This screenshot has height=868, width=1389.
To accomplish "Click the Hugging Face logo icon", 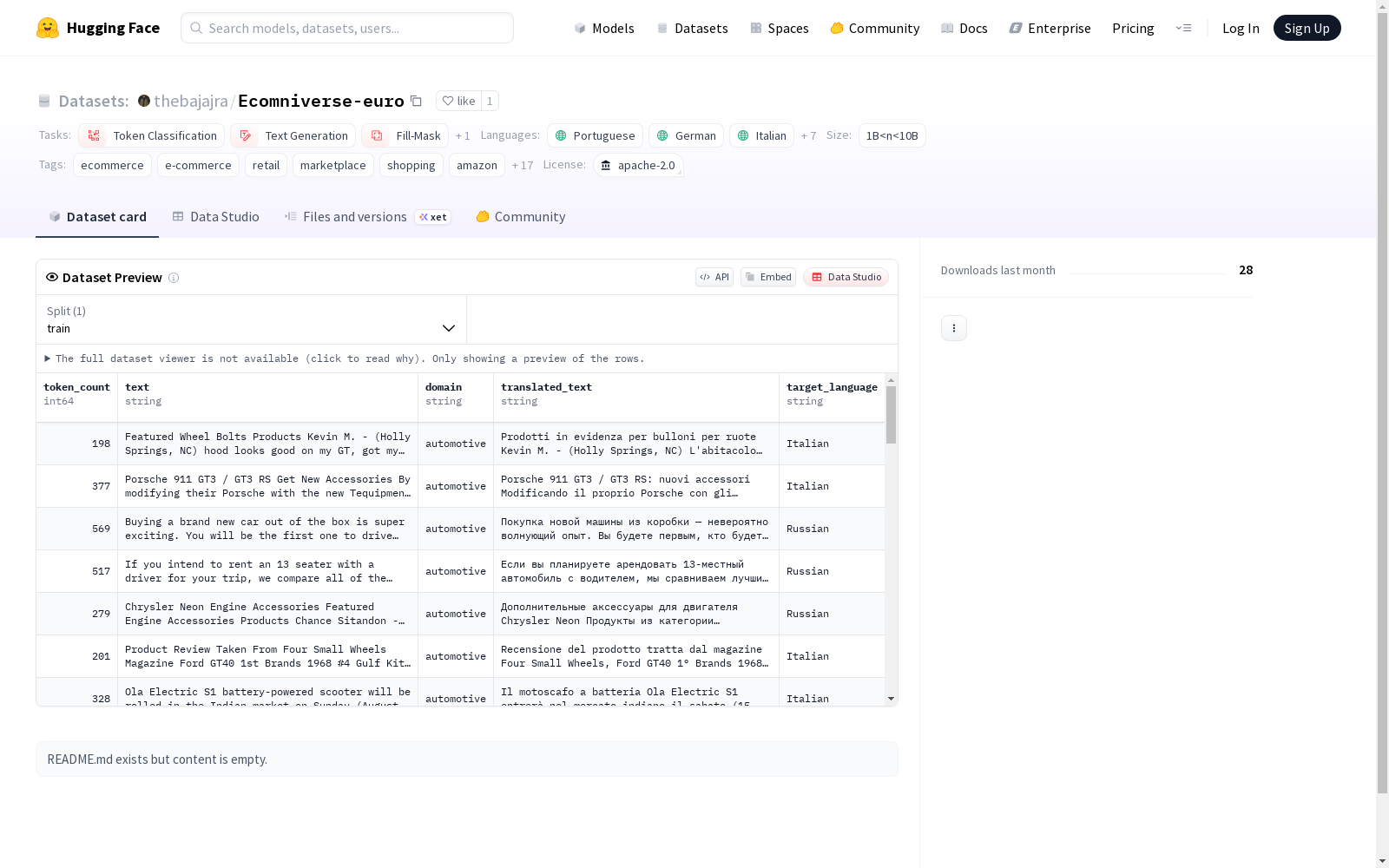I will pos(48,28).
